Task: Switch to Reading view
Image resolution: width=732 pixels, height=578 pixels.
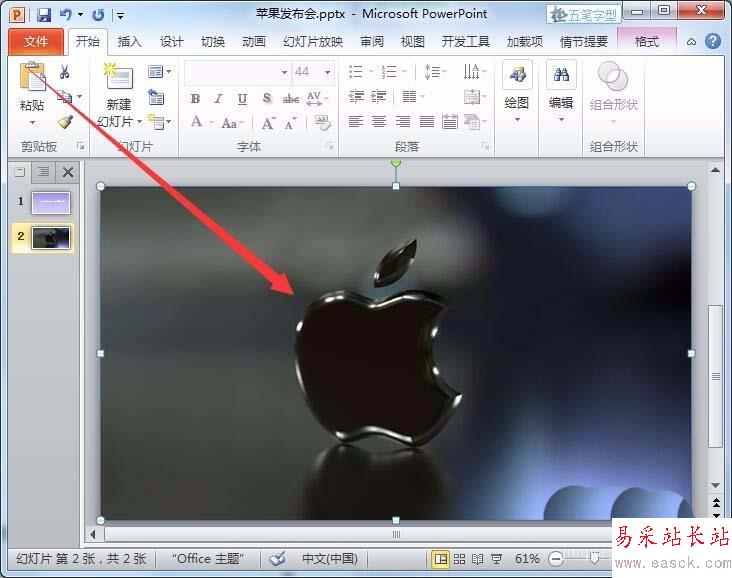Action: (x=478, y=559)
